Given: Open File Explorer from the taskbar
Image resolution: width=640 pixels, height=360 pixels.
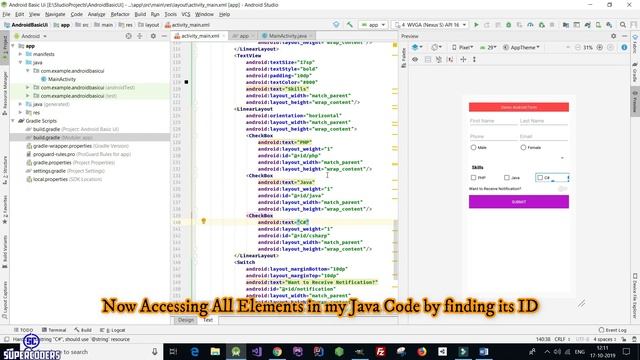Looking at the screenshot, I should point(215,351).
